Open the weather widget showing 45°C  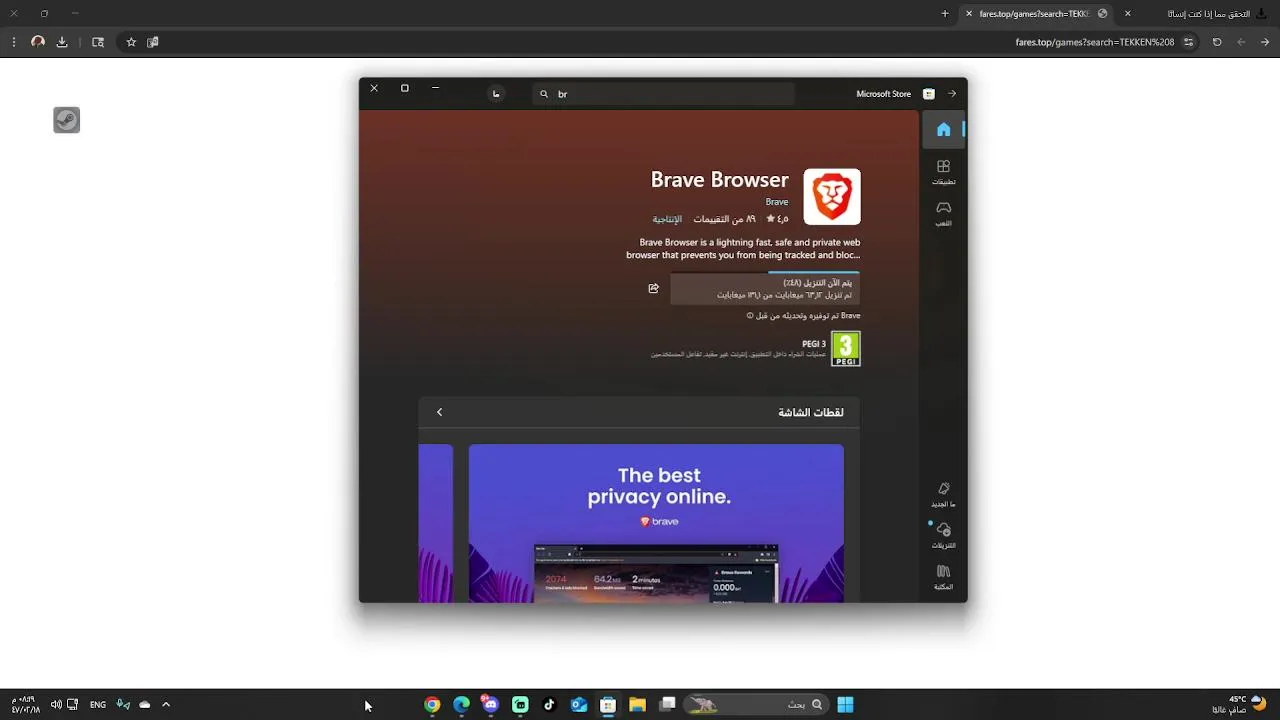[x=1240, y=704]
